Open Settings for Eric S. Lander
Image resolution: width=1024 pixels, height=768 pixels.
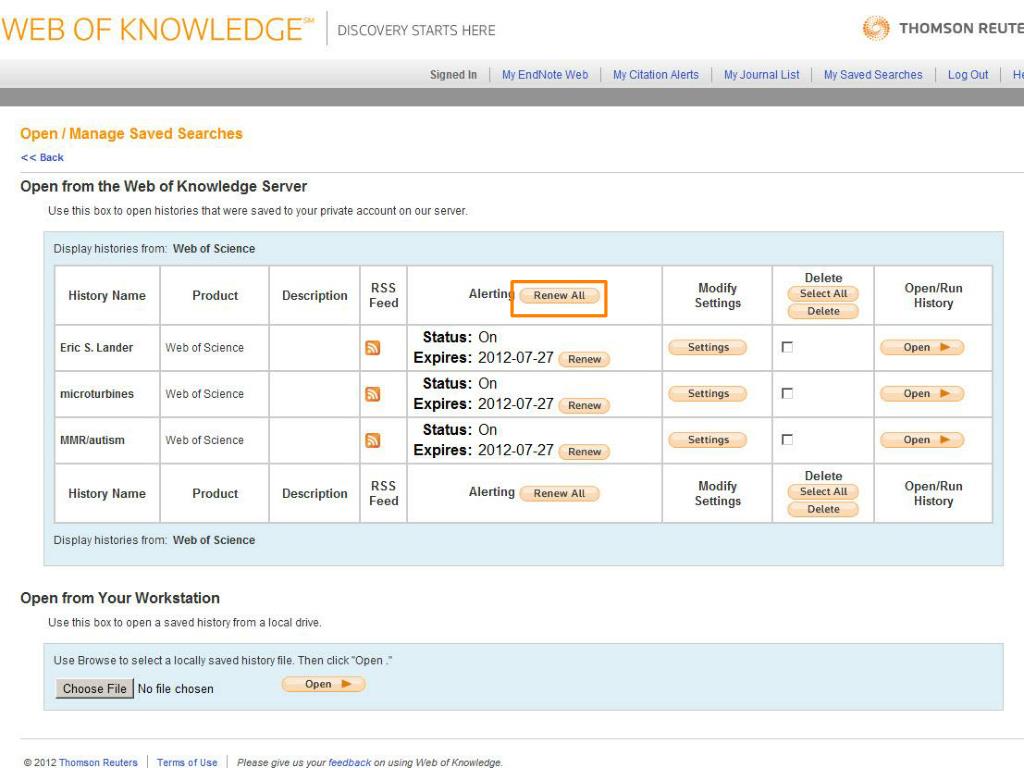[708, 347]
